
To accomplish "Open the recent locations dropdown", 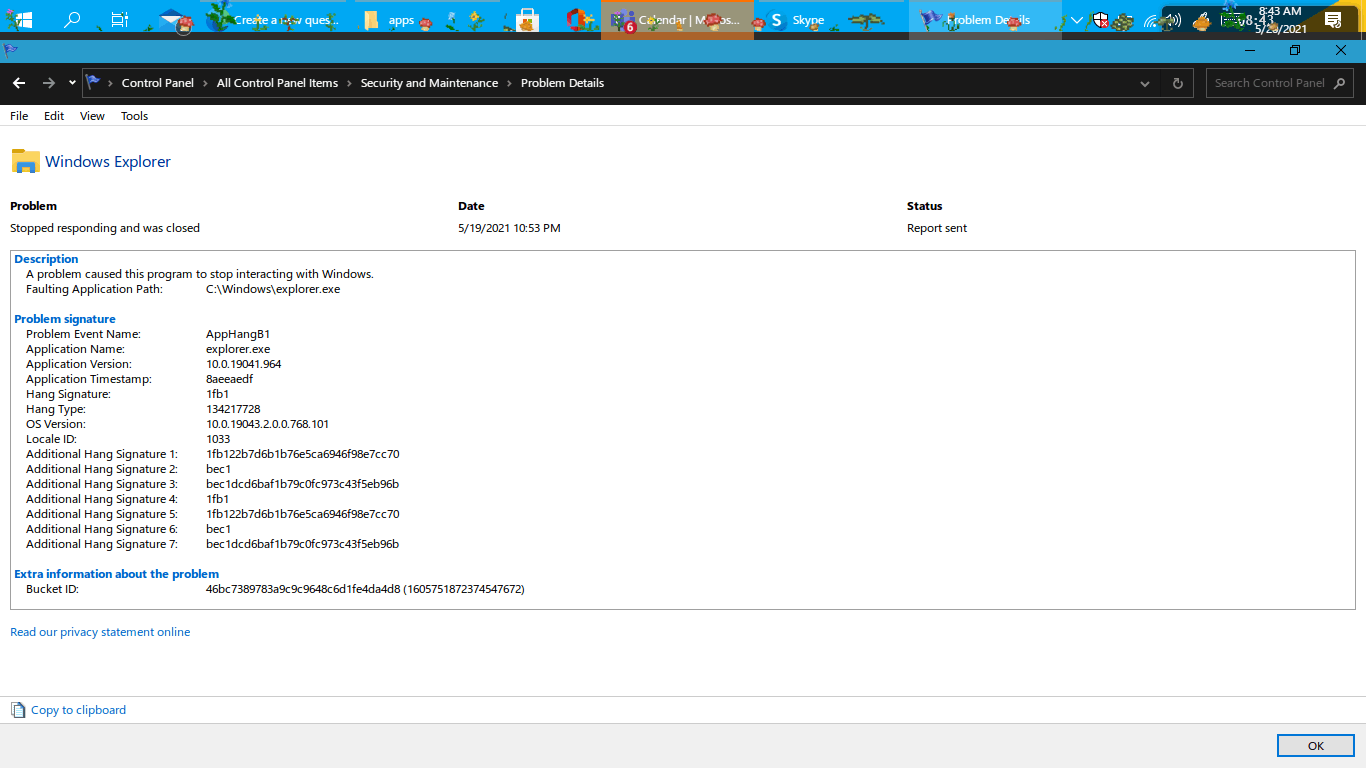I will (72, 83).
